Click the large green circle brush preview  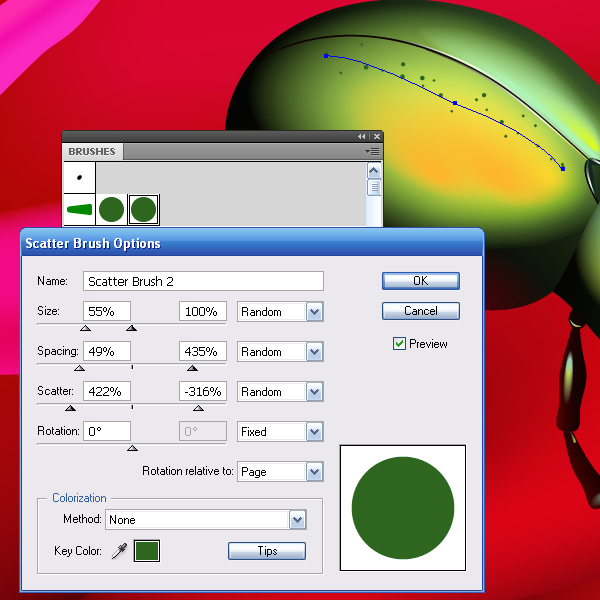point(403,508)
